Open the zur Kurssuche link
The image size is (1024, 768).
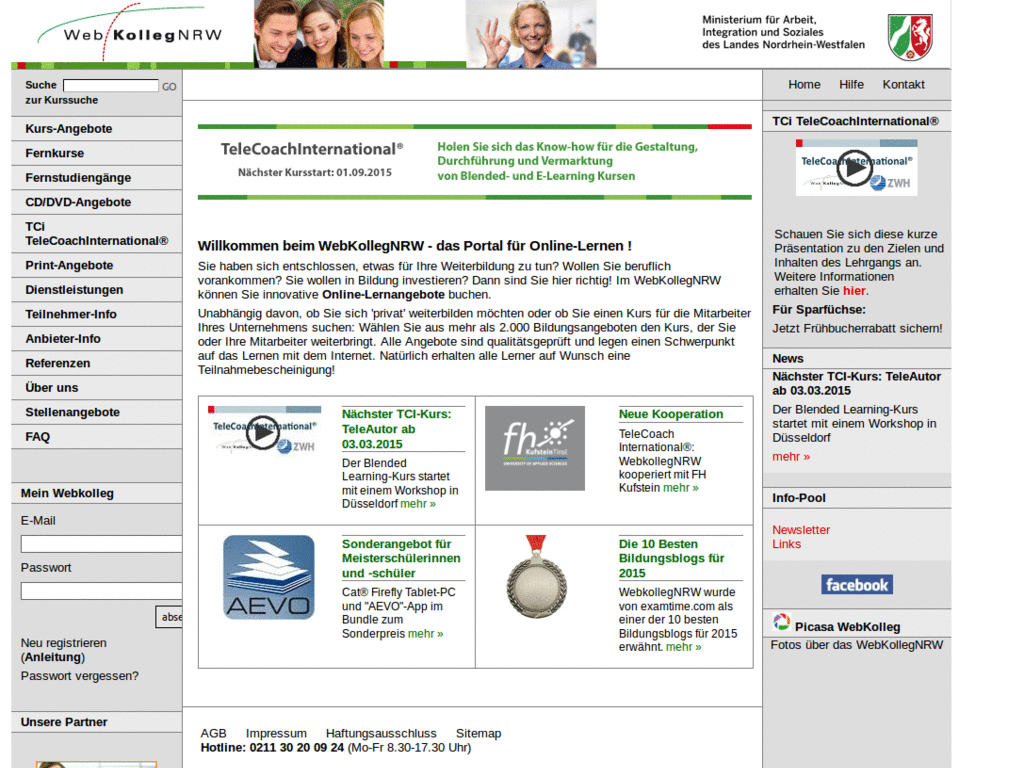pyautogui.click(x=61, y=100)
